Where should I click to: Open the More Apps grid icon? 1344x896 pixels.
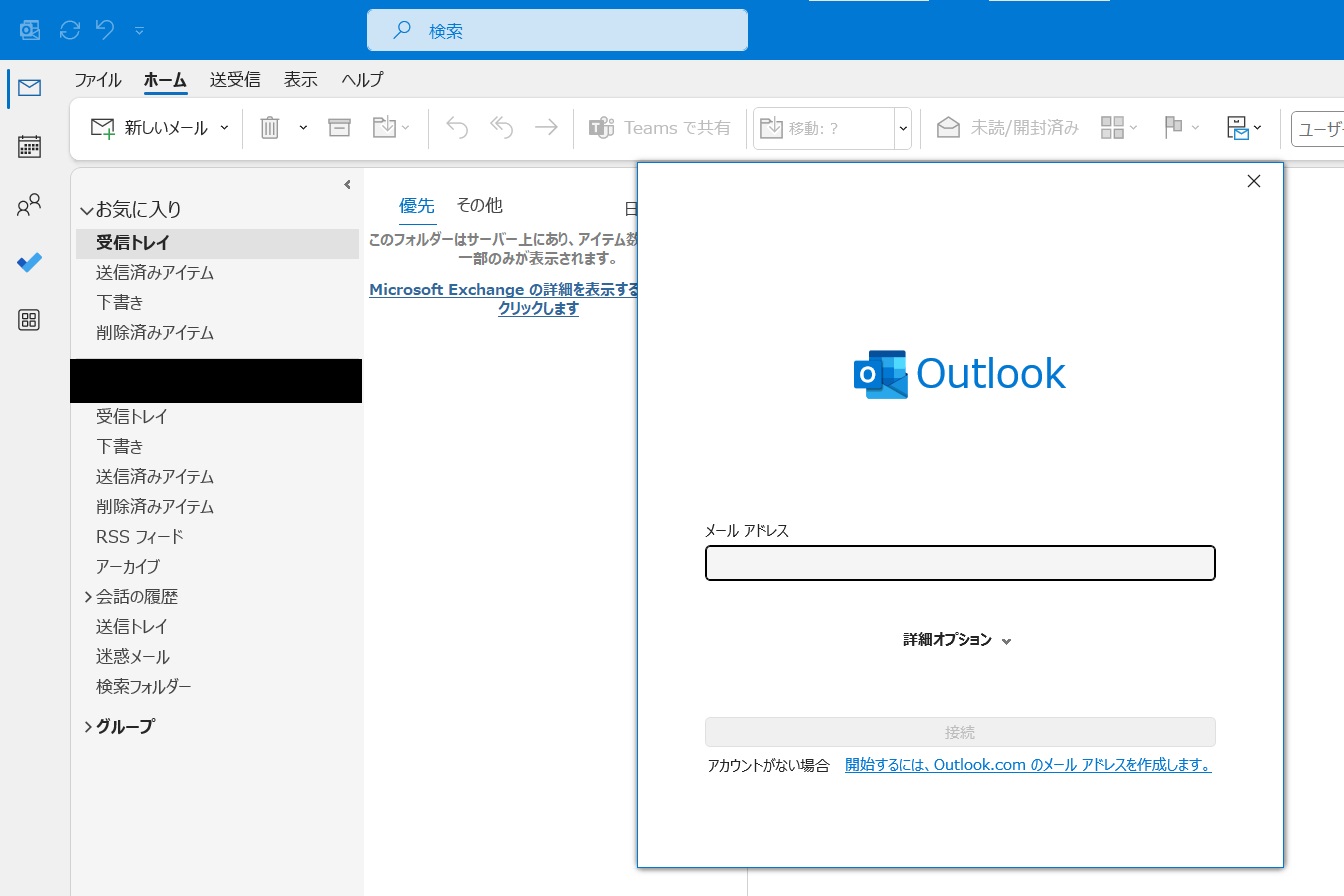click(x=29, y=320)
